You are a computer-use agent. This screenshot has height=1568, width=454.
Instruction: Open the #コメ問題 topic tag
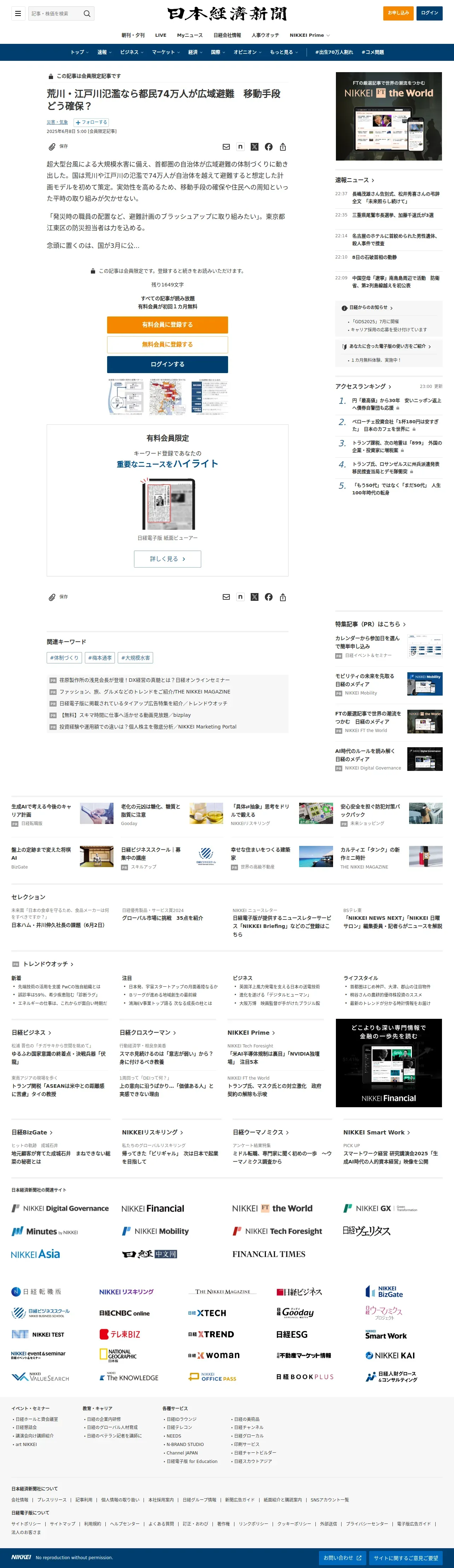(x=372, y=52)
